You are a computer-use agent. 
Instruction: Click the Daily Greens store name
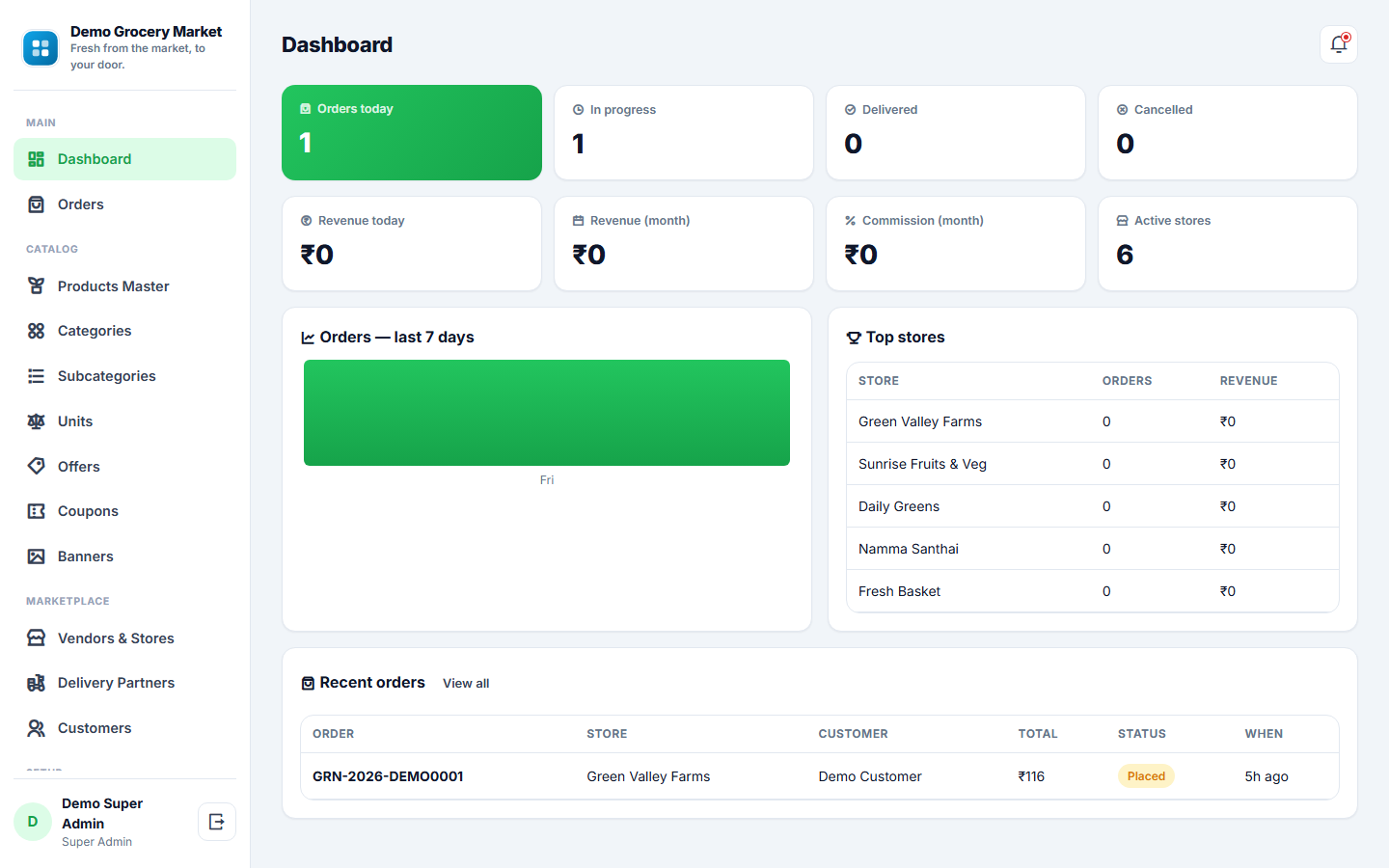coord(899,506)
